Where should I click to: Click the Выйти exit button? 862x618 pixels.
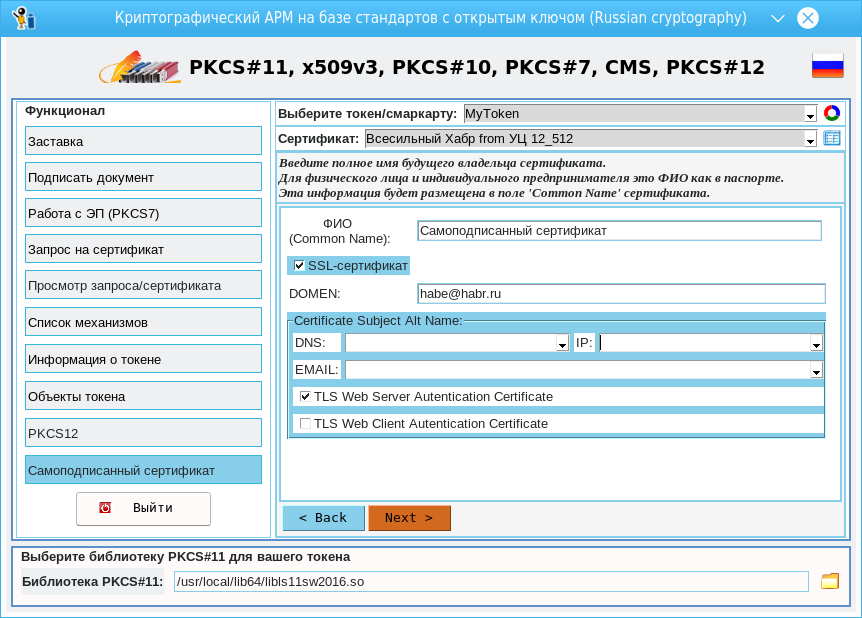pyautogui.click(x=143, y=509)
